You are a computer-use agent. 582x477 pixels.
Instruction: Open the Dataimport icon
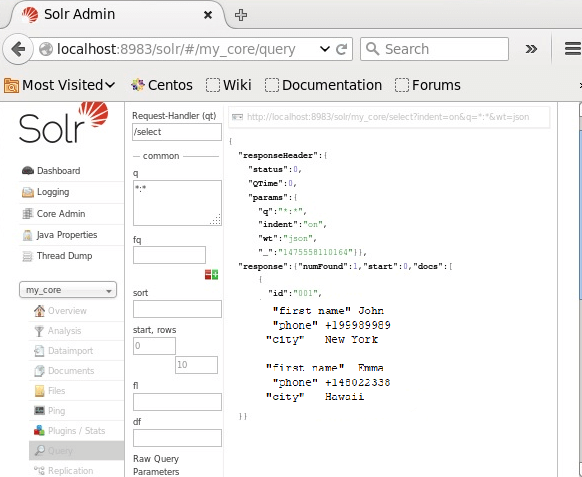(39, 351)
